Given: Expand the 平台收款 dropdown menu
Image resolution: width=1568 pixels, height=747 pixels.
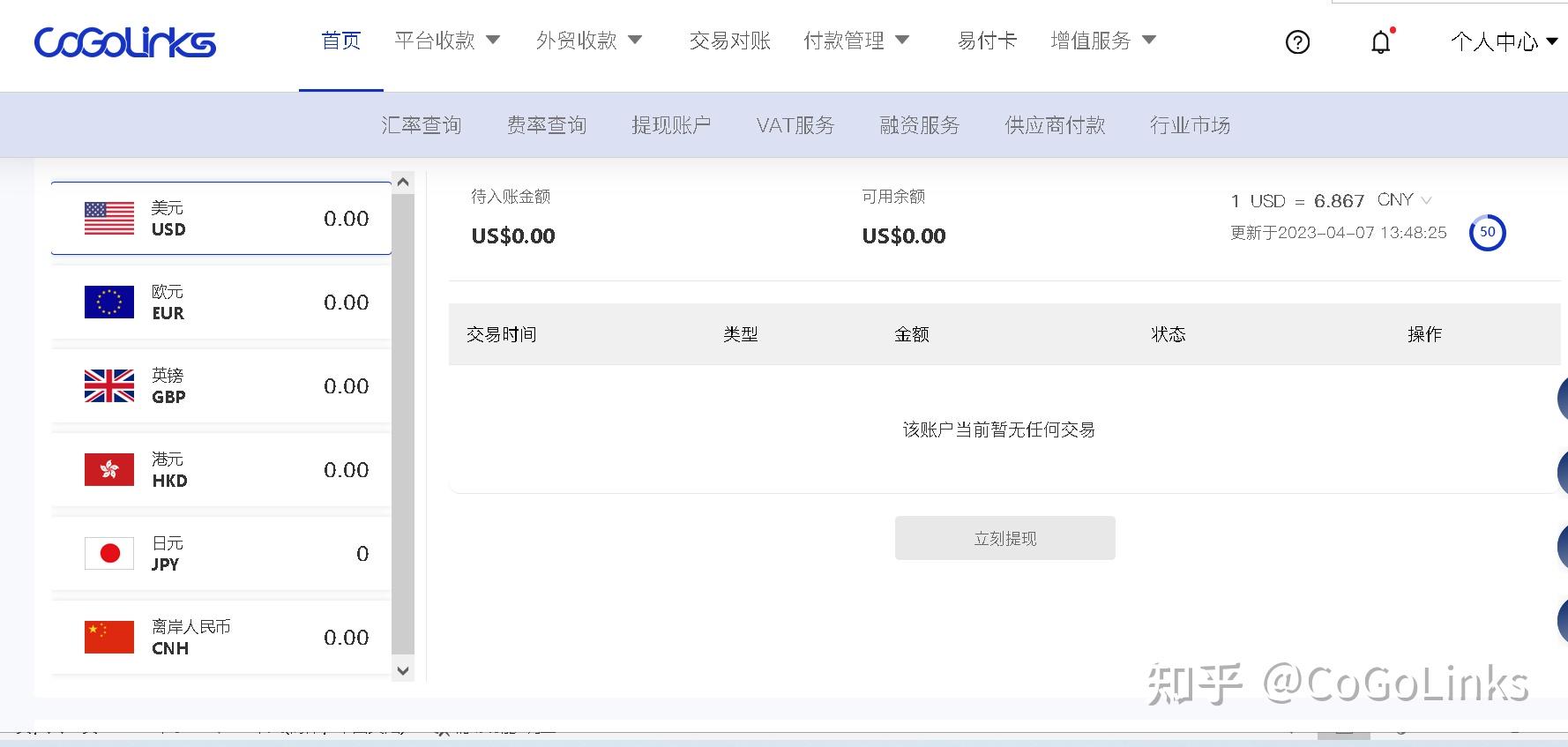Looking at the screenshot, I should [x=448, y=40].
